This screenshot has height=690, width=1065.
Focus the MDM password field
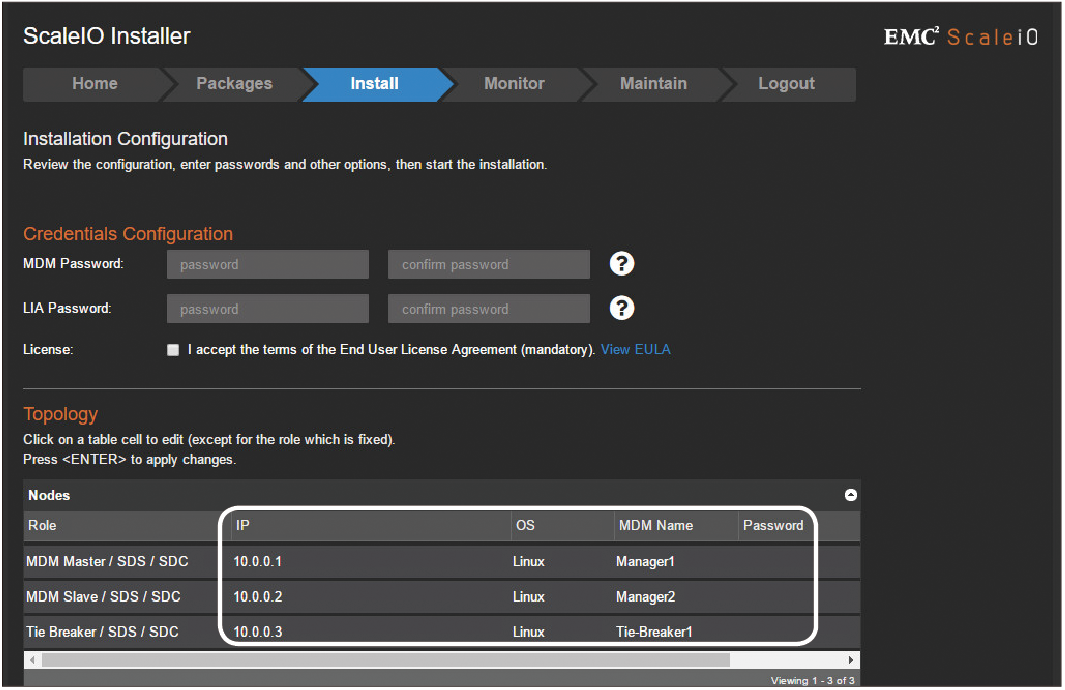[268, 264]
